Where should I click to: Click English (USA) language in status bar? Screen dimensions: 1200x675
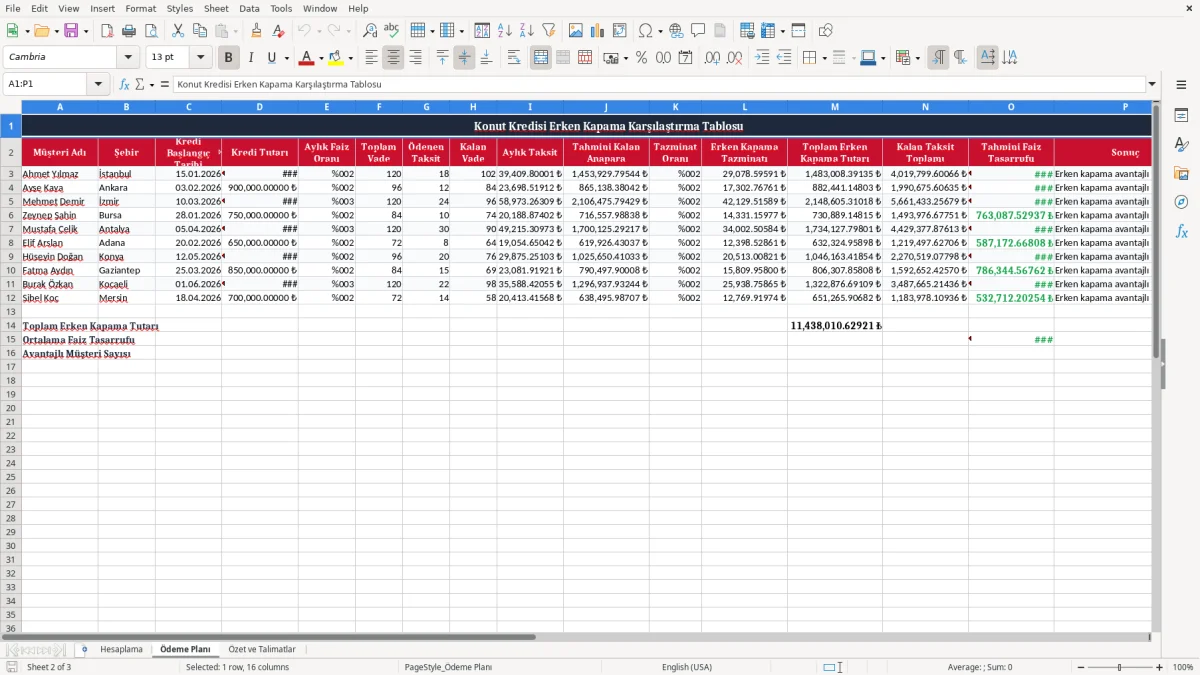tap(687, 667)
